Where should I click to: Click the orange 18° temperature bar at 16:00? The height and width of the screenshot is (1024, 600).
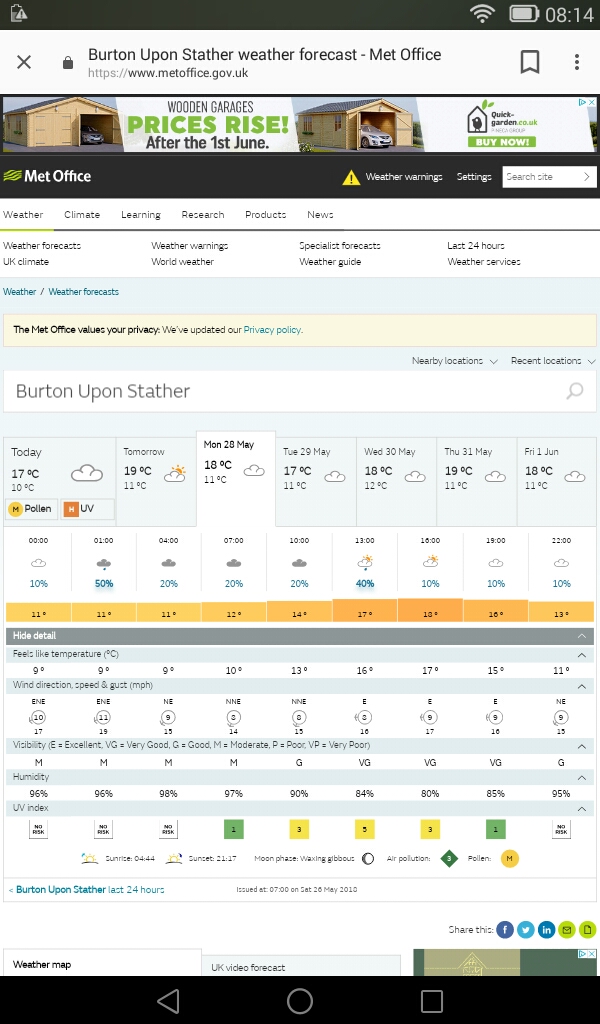click(430, 610)
